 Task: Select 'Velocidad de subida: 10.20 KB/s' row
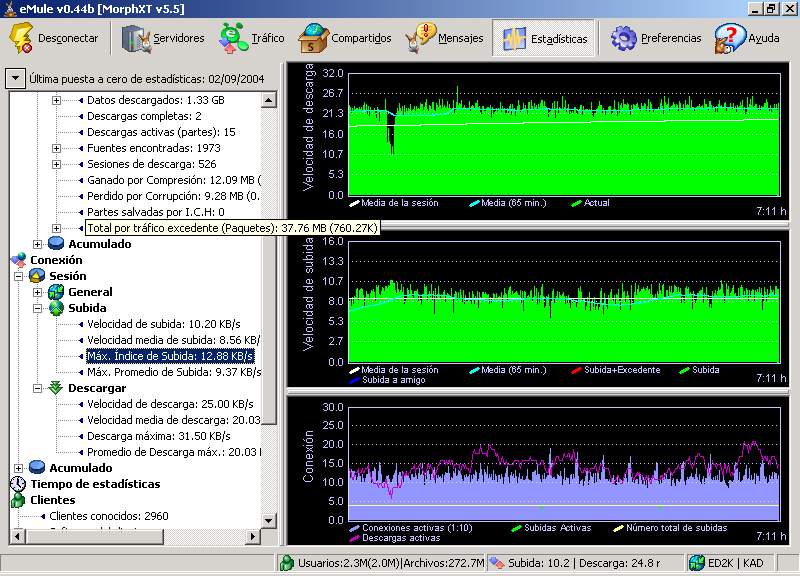click(x=164, y=324)
